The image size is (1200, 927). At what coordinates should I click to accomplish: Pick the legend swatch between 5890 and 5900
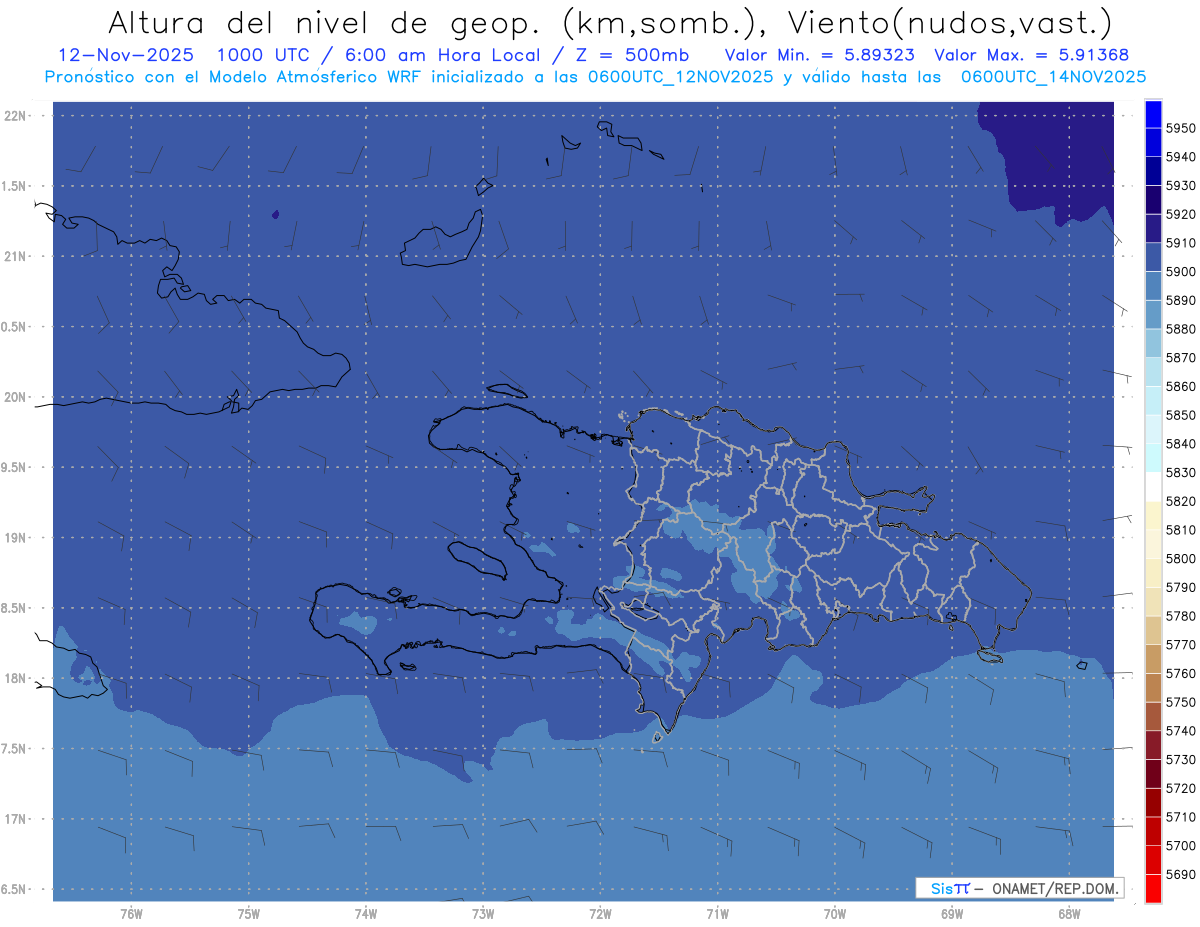point(1152,286)
